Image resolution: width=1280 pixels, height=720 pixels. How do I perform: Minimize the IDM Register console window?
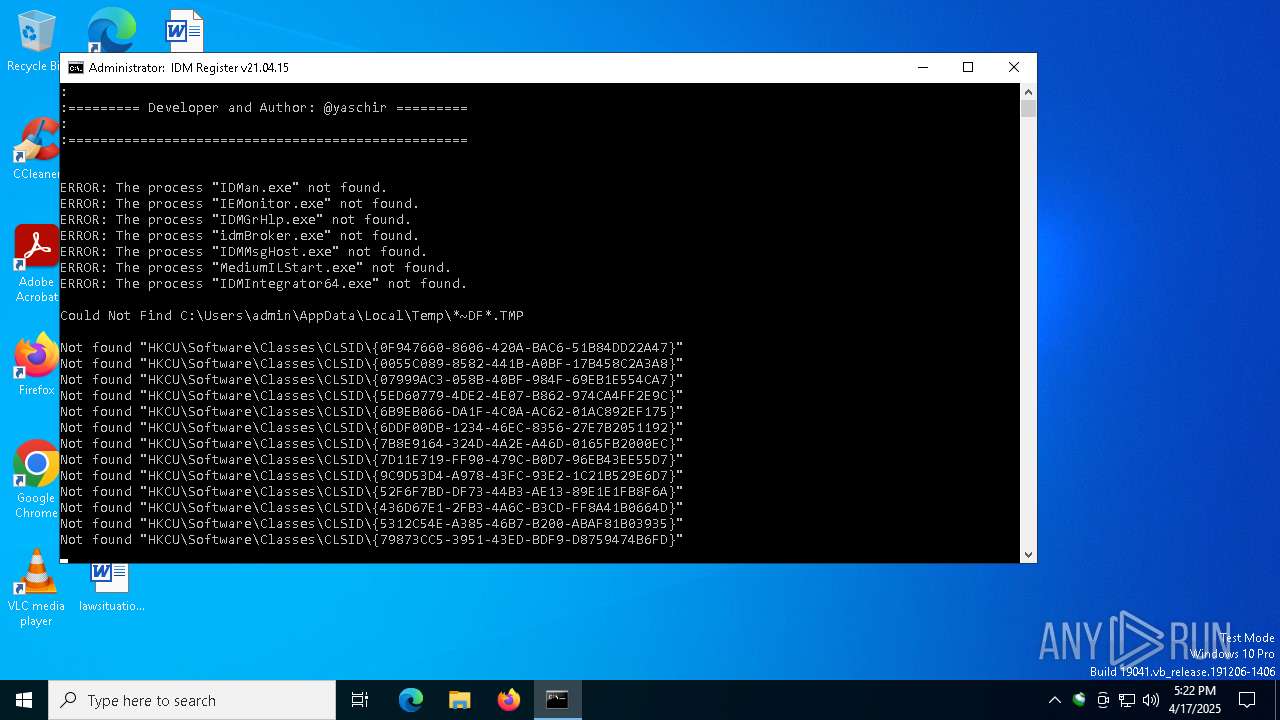pyautogui.click(x=922, y=68)
